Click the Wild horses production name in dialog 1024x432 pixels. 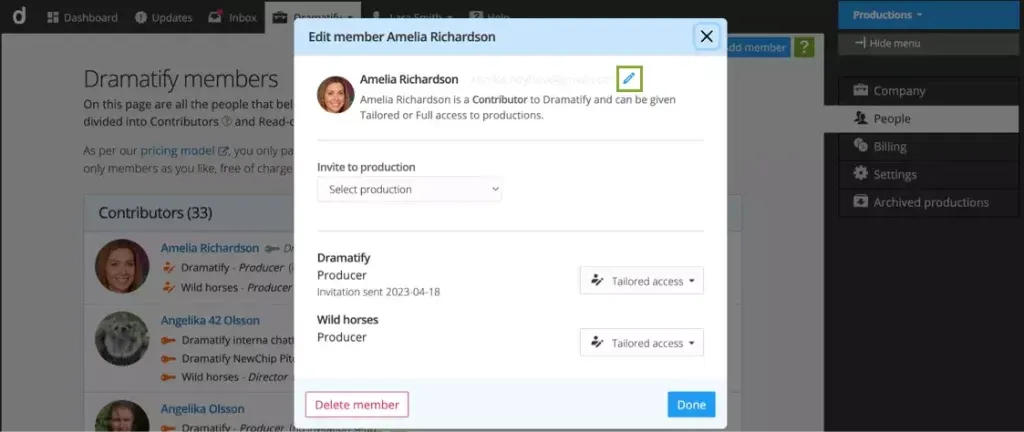click(347, 320)
